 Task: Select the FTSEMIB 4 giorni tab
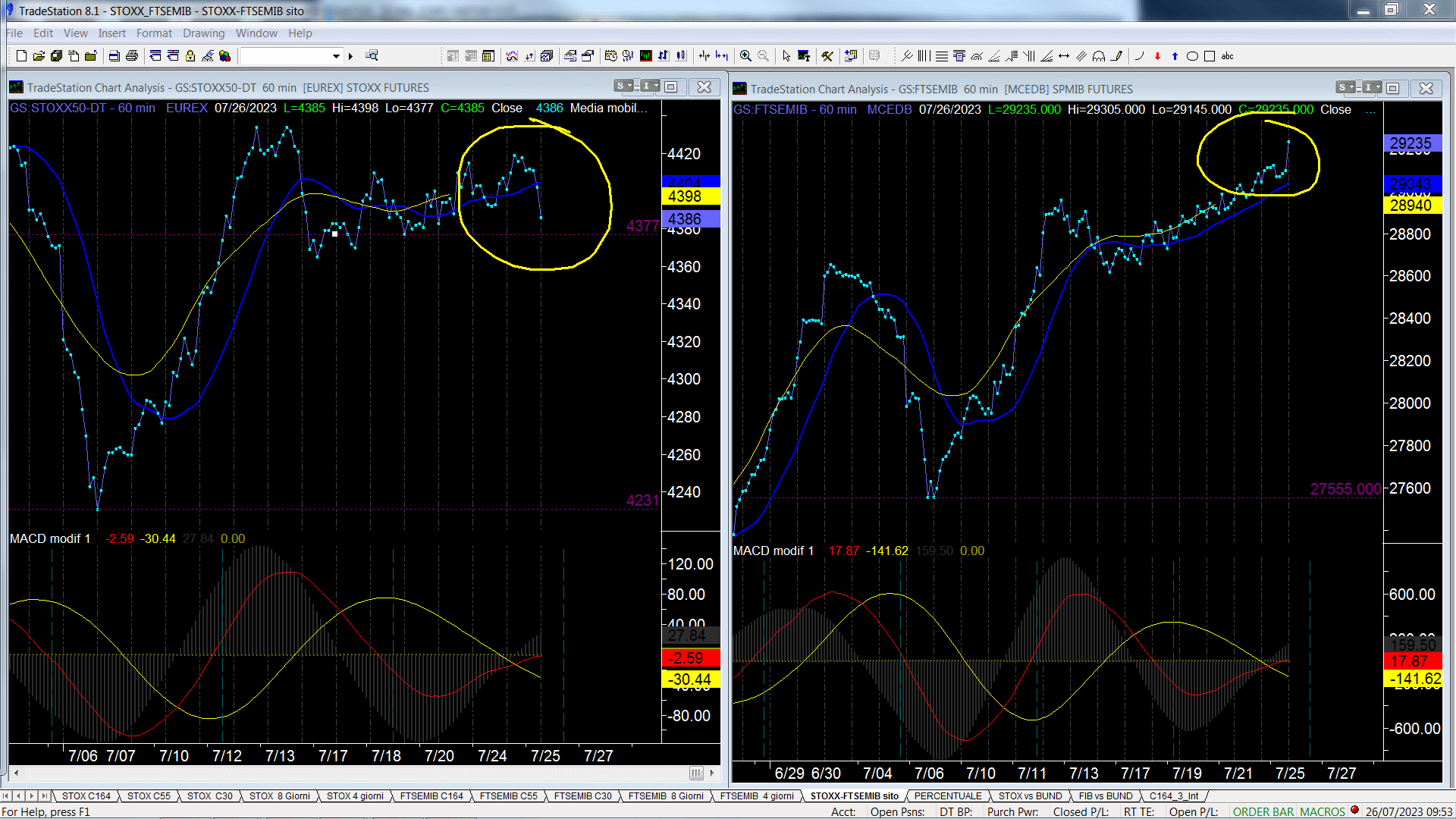click(x=757, y=796)
